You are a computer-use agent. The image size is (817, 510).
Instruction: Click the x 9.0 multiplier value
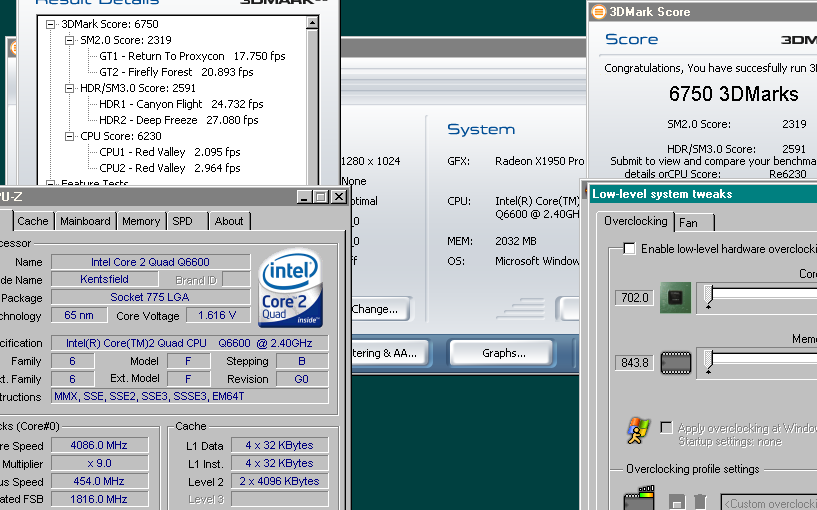(100, 464)
